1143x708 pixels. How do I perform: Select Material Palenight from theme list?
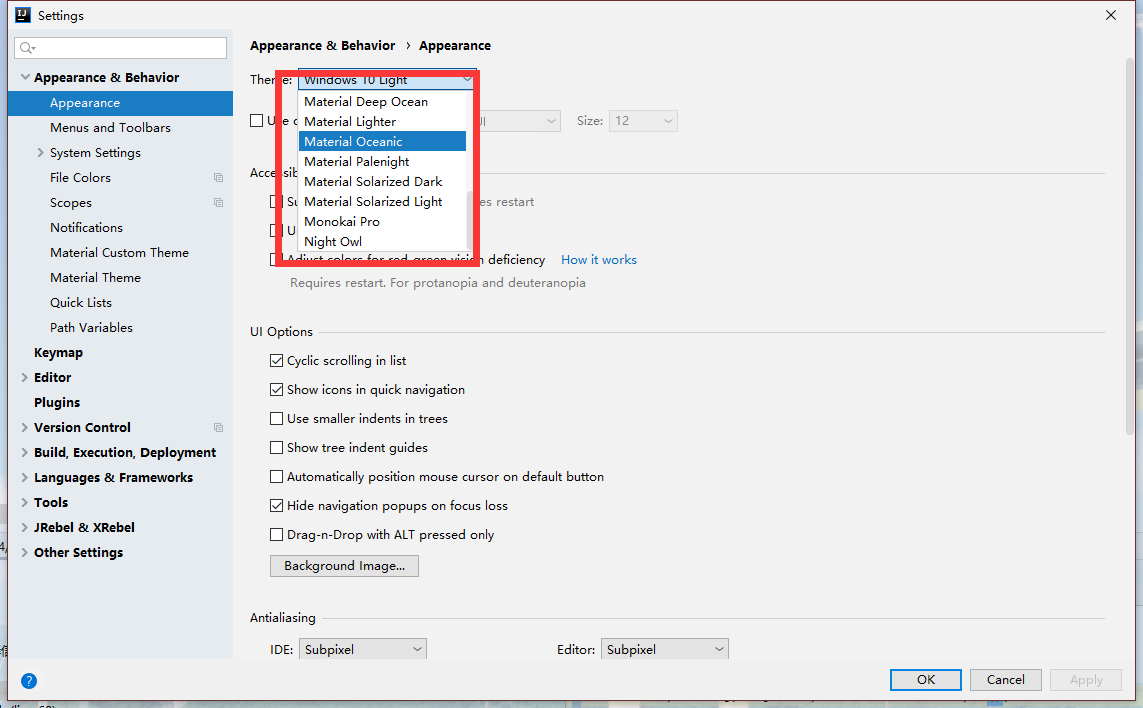[x=357, y=162]
